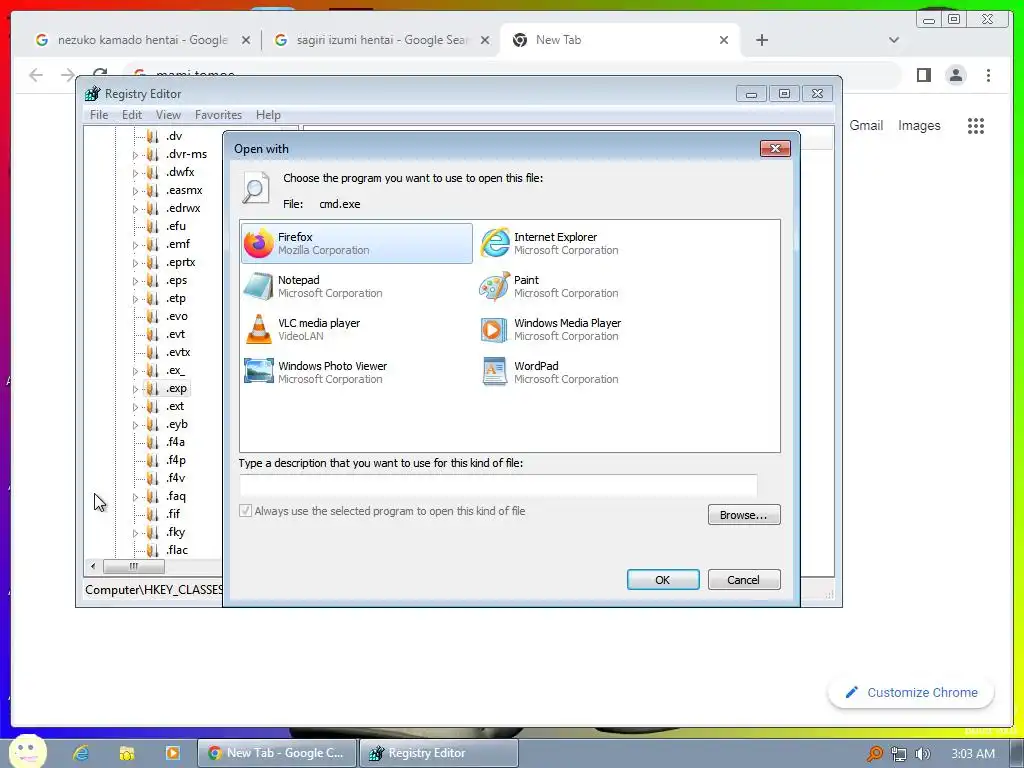Select VLC media player entry

302,330
